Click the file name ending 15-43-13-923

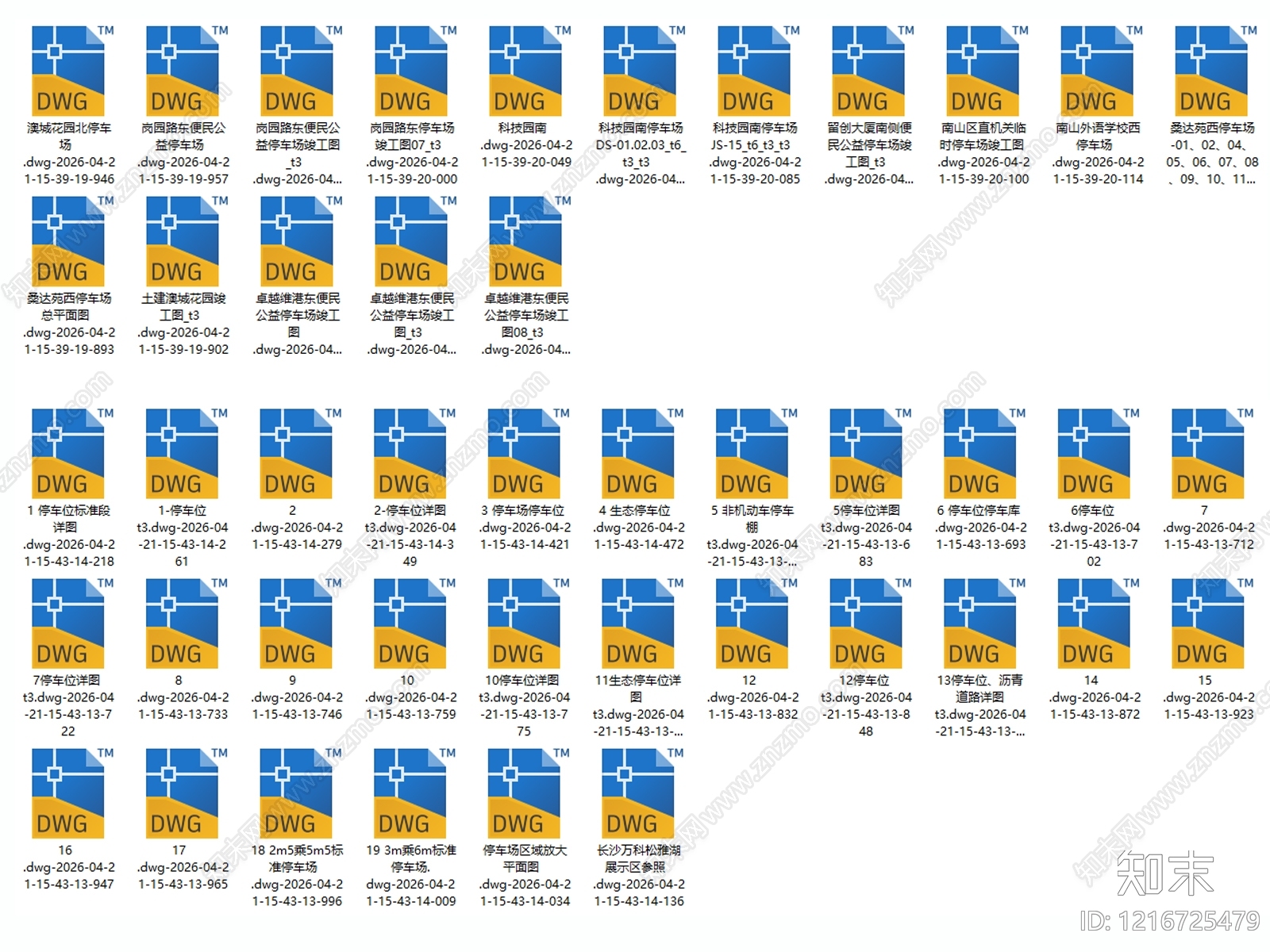1209,697
